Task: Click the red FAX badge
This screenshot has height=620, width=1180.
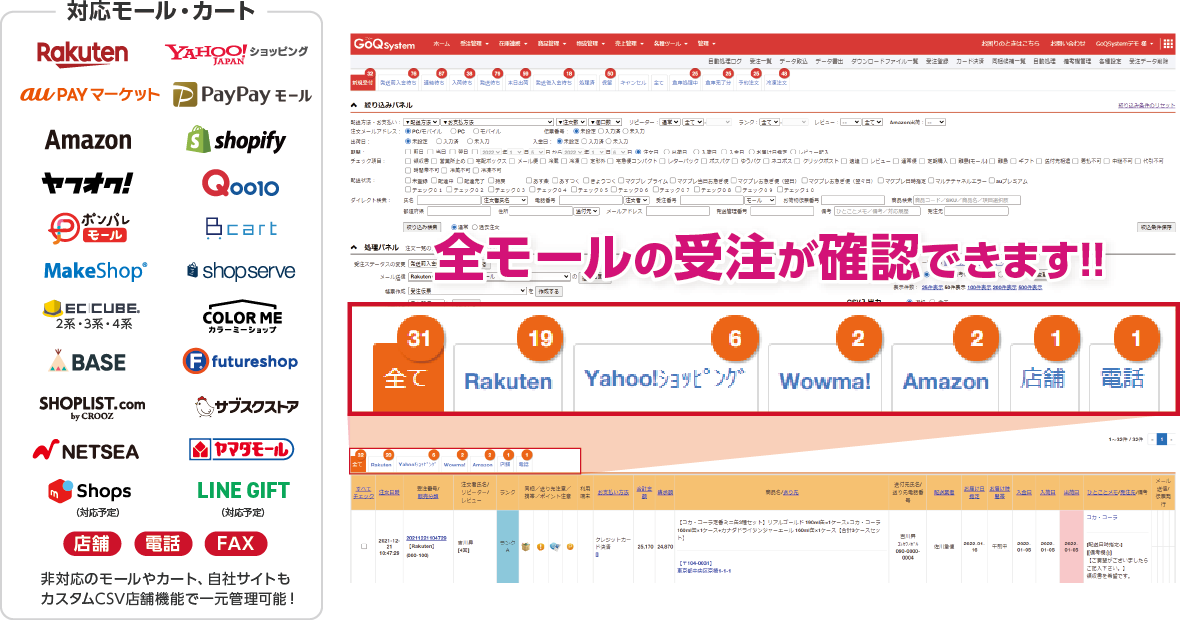Action: (235, 543)
